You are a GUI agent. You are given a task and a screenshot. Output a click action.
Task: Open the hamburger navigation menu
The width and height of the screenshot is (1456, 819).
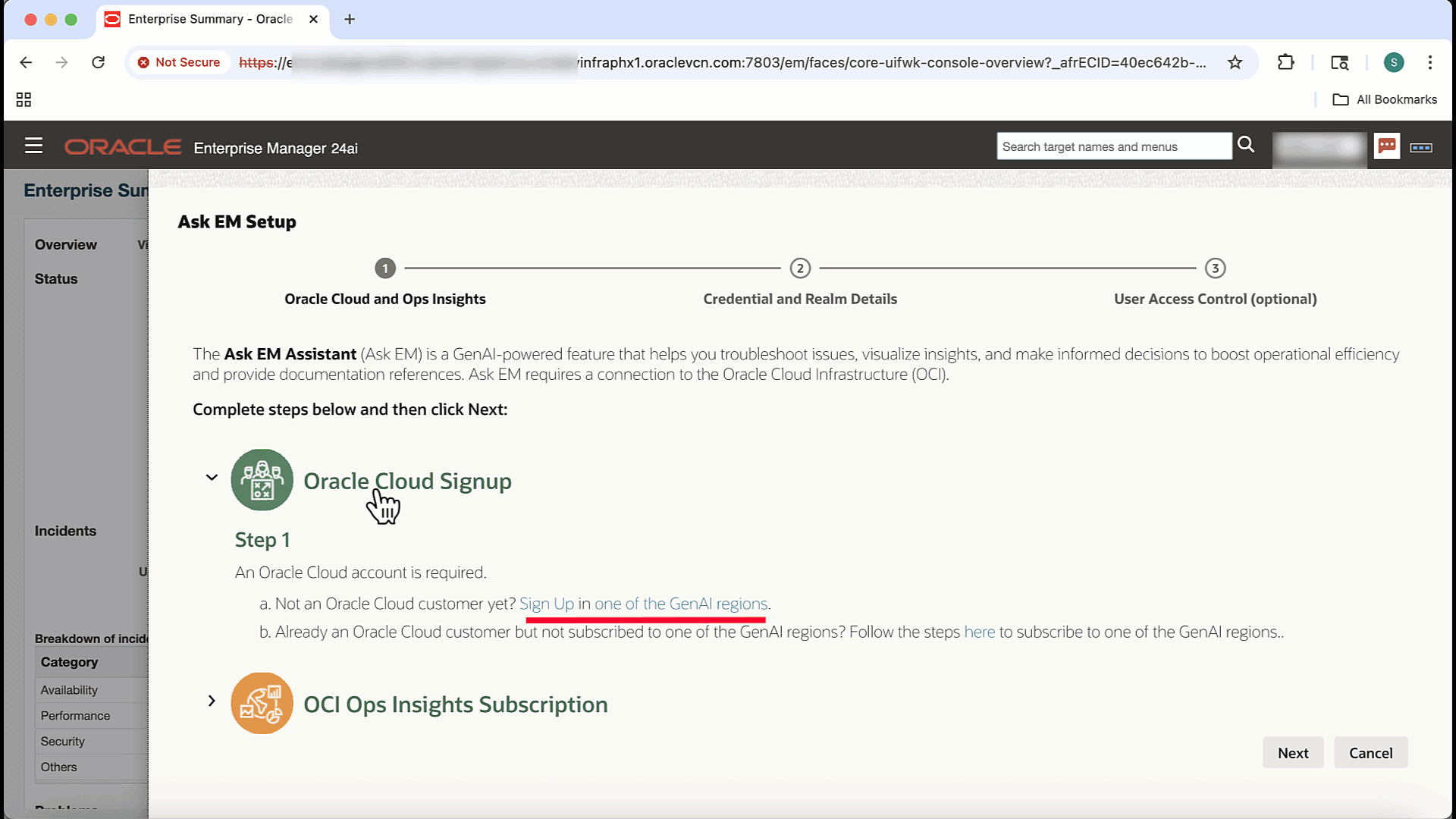point(33,146)
